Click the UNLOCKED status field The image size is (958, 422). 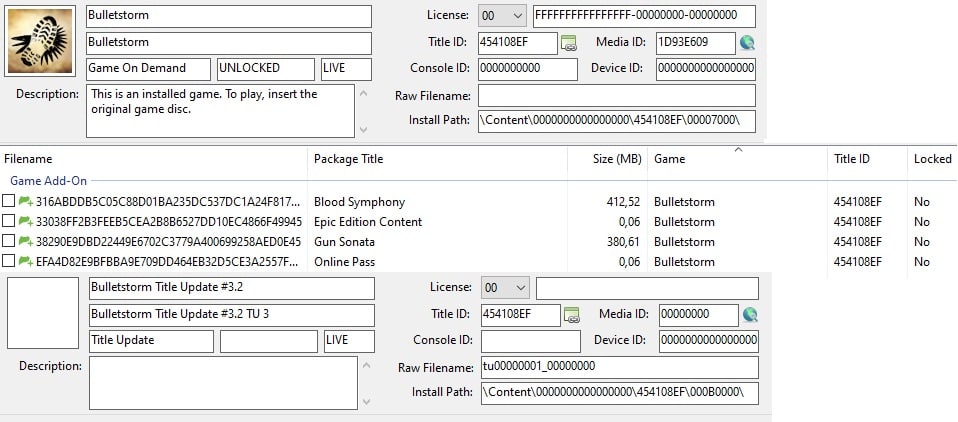coord(266,69)
